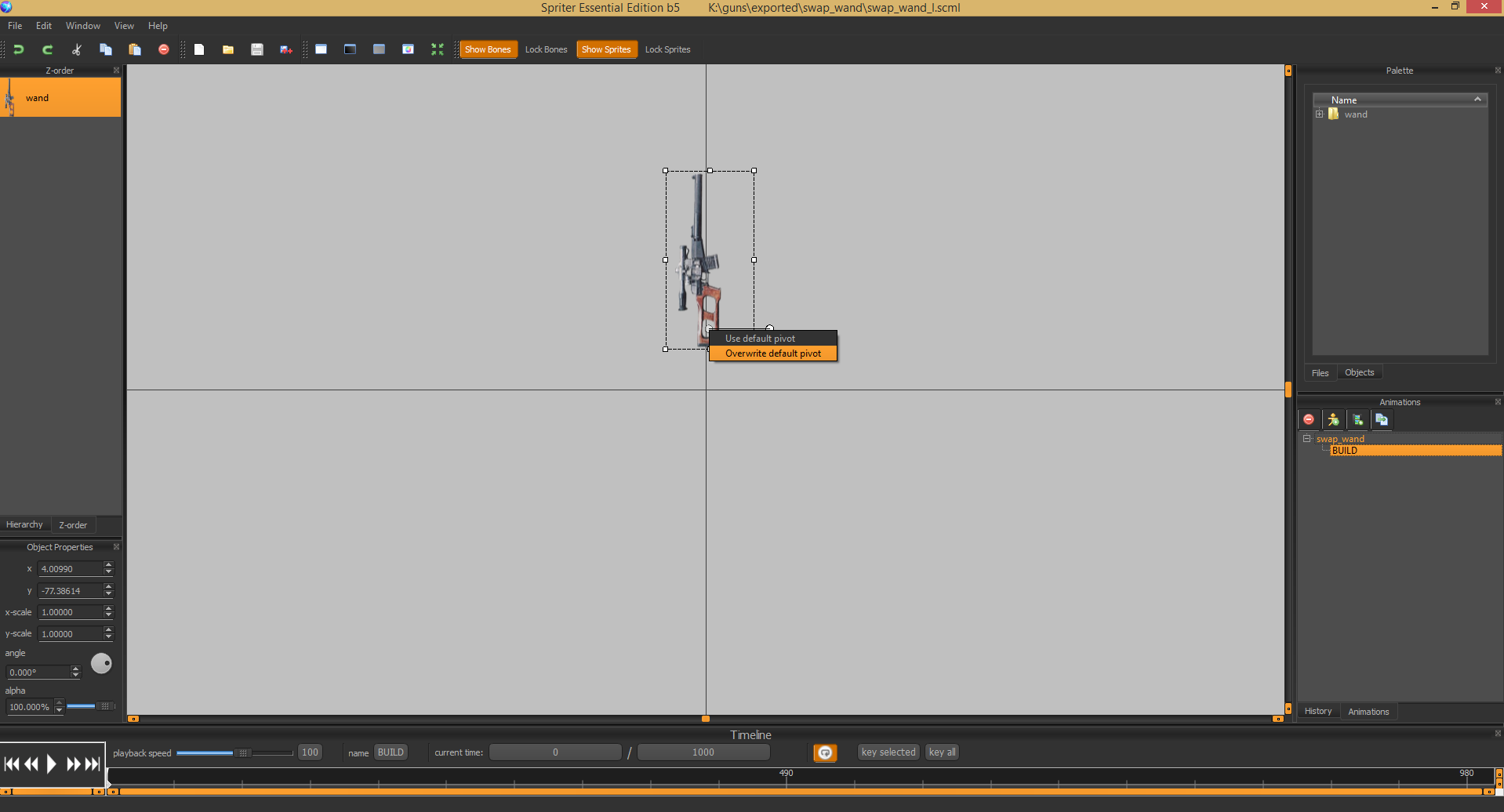Open a project with folder icon
The height and width of the screenshot is (812, 1504).
coord(228,49)
